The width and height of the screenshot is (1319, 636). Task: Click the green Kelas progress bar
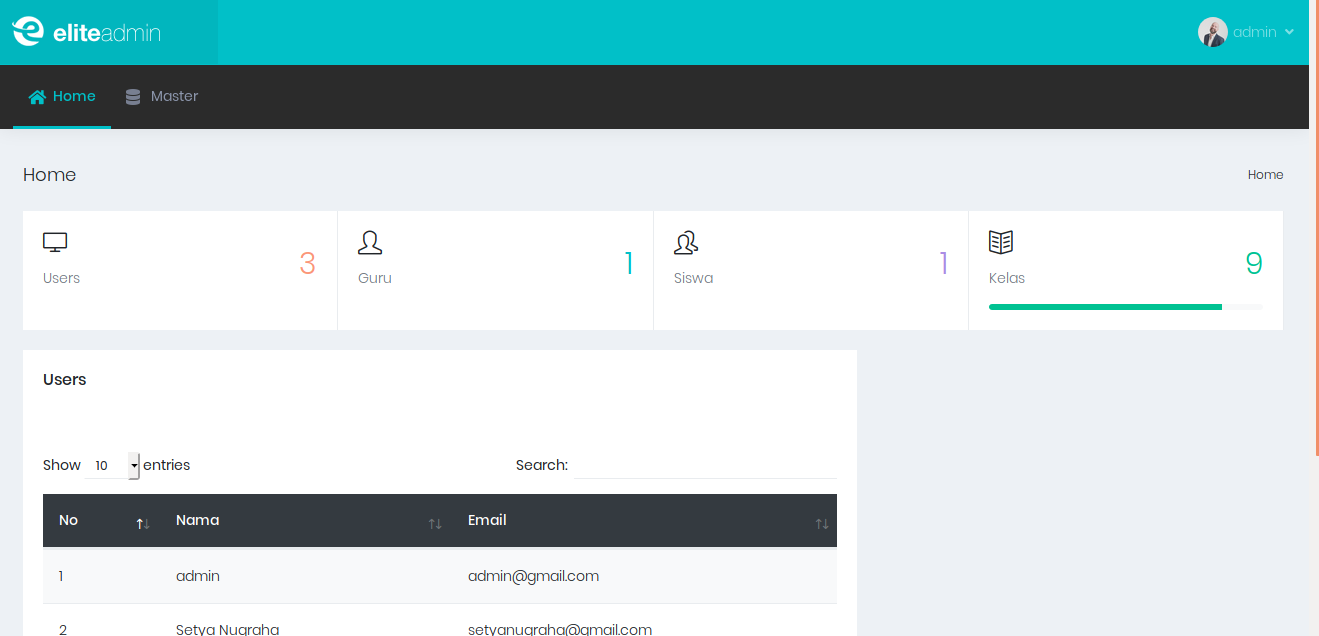point(1104,307)
